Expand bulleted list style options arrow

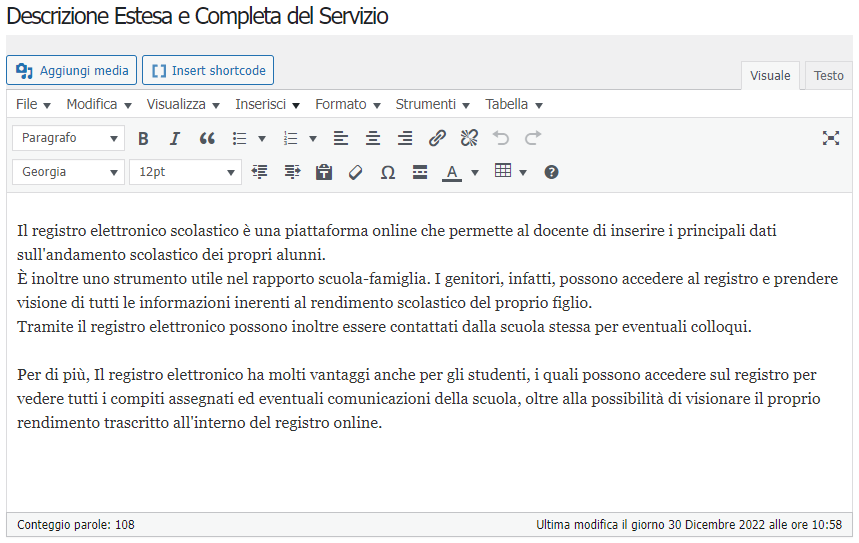coord(262,139)
